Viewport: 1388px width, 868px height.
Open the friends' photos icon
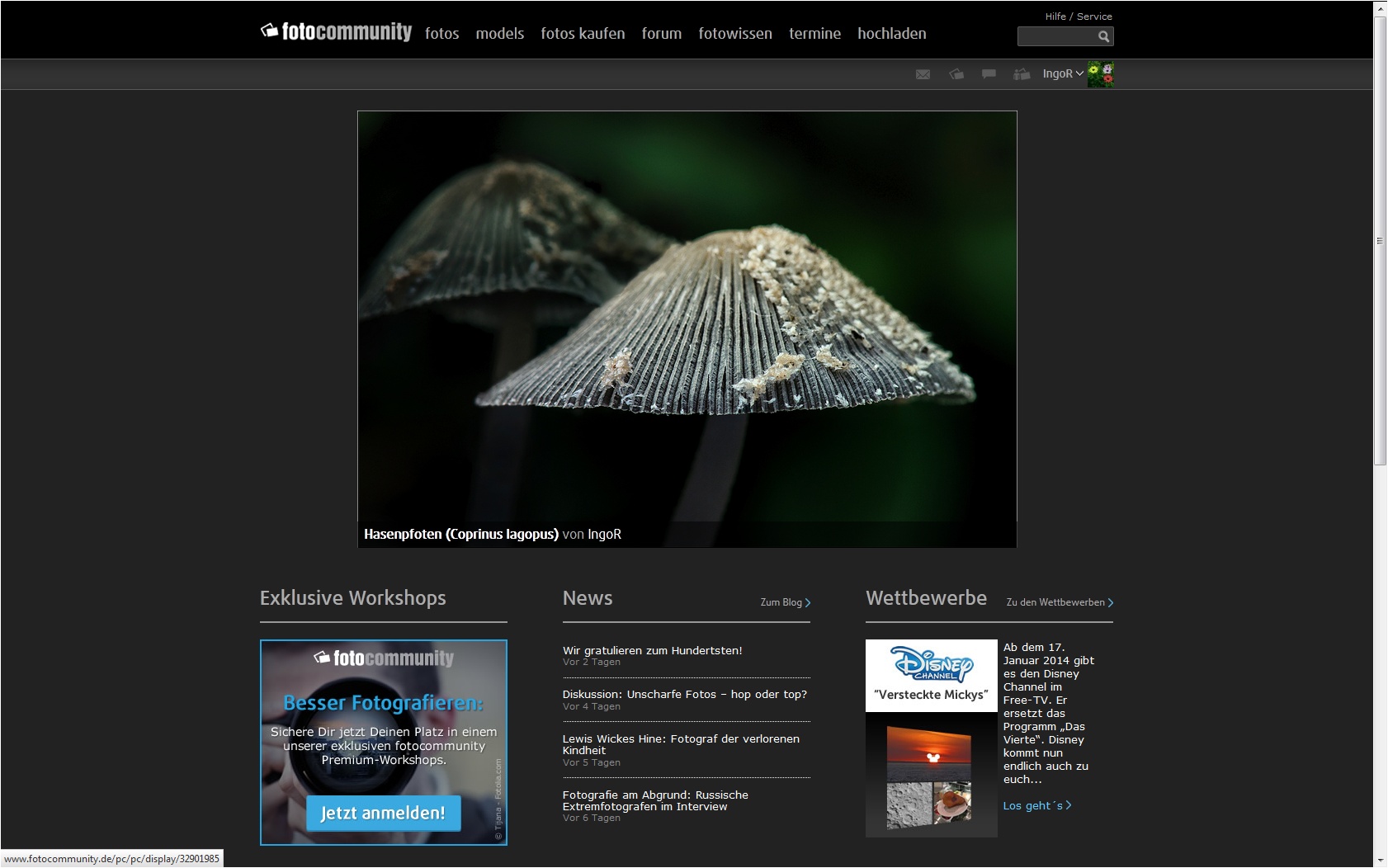[1022, 74]
